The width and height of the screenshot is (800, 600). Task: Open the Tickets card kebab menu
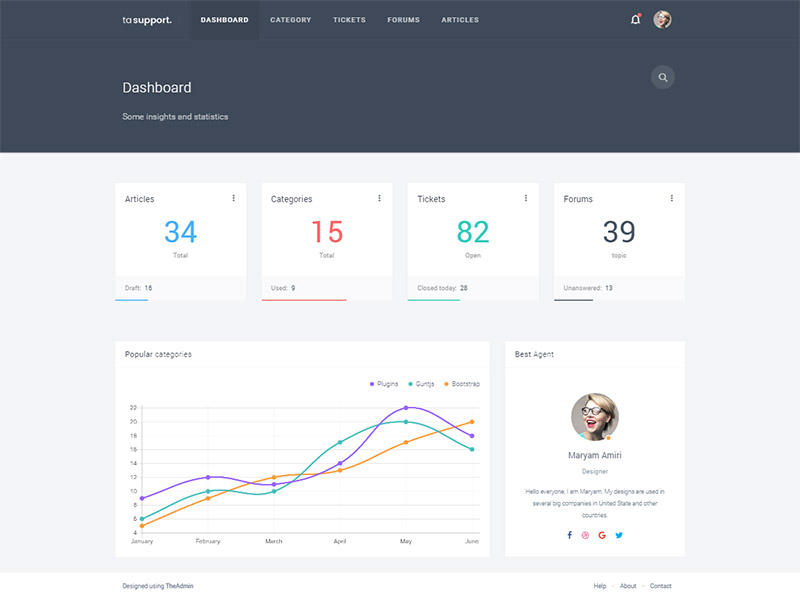(x=526, y=198)
